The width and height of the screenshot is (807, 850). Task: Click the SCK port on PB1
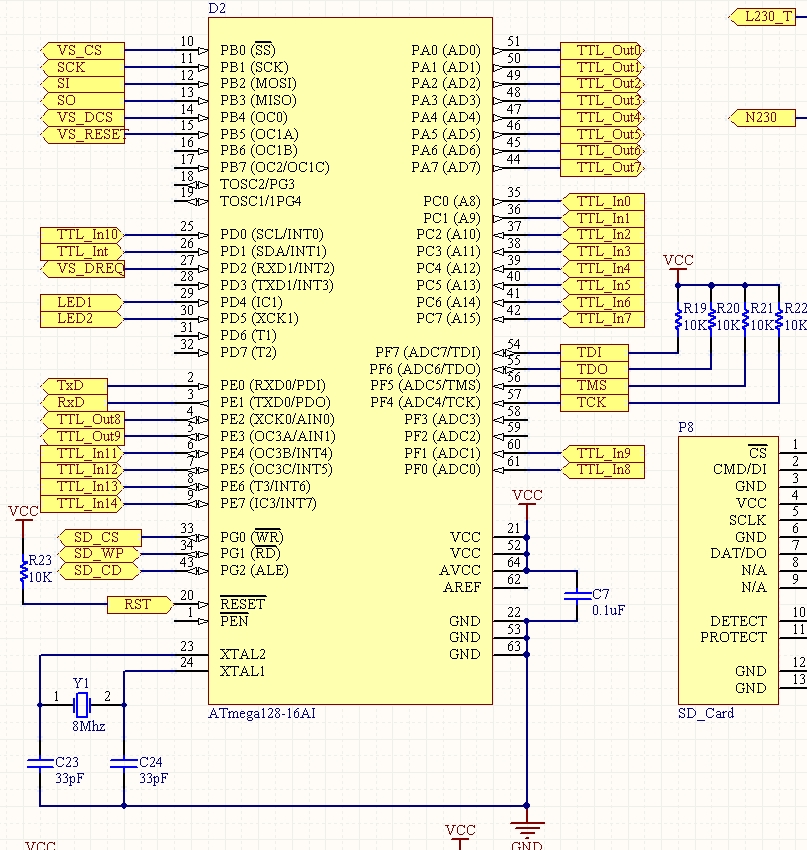point(82,67)
